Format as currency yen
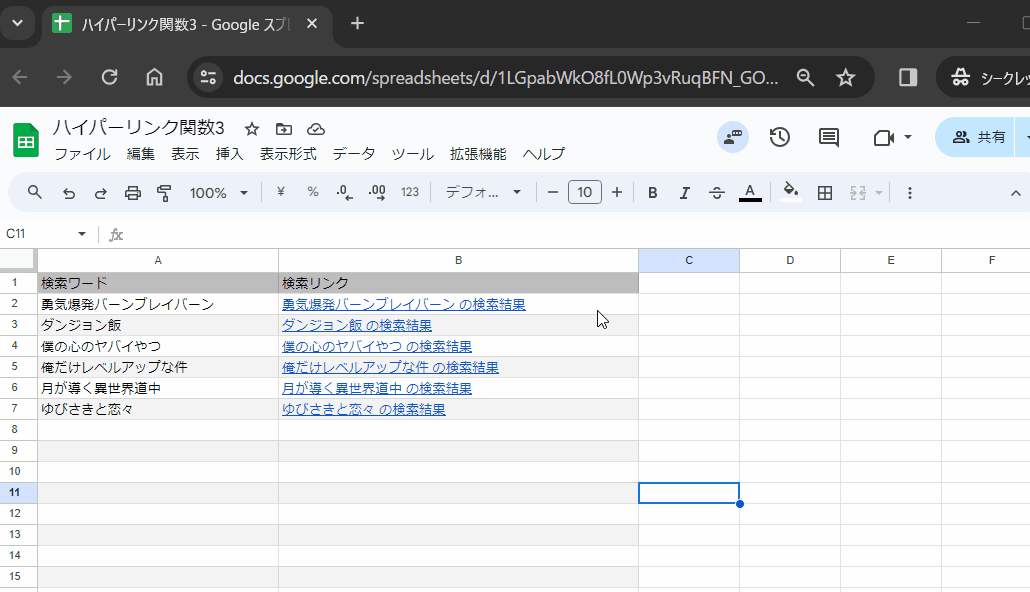The height and width of the screenshot is (592, 1030). pyautogui.click(x=281, y=193)
